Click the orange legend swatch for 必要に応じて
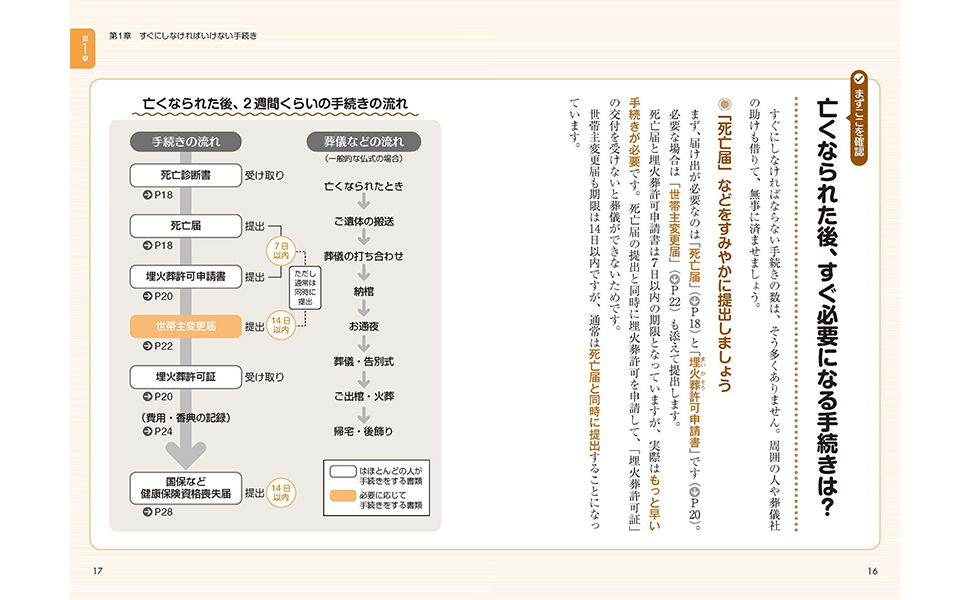 pos(343,495)
